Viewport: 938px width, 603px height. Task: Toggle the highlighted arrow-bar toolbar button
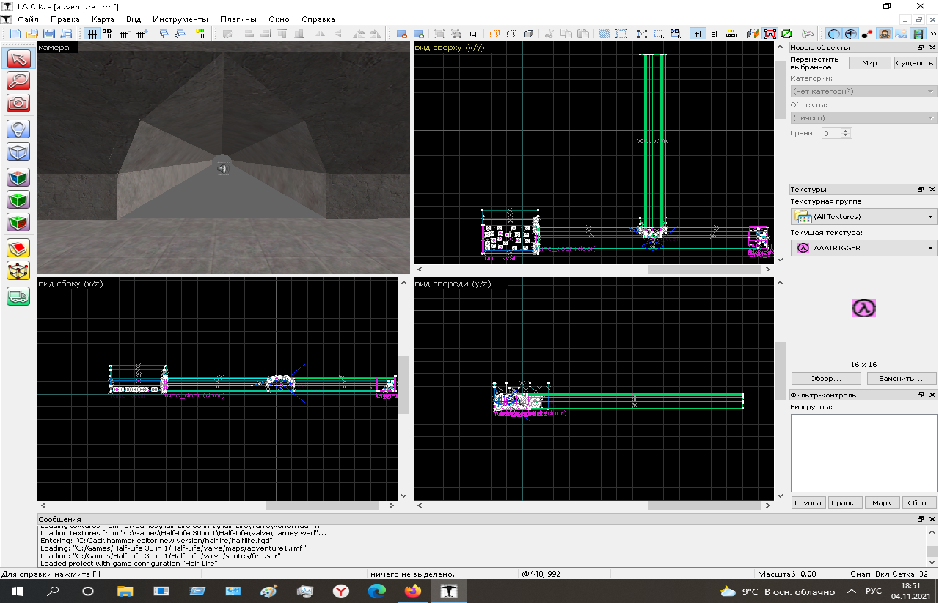coord(698,34)
